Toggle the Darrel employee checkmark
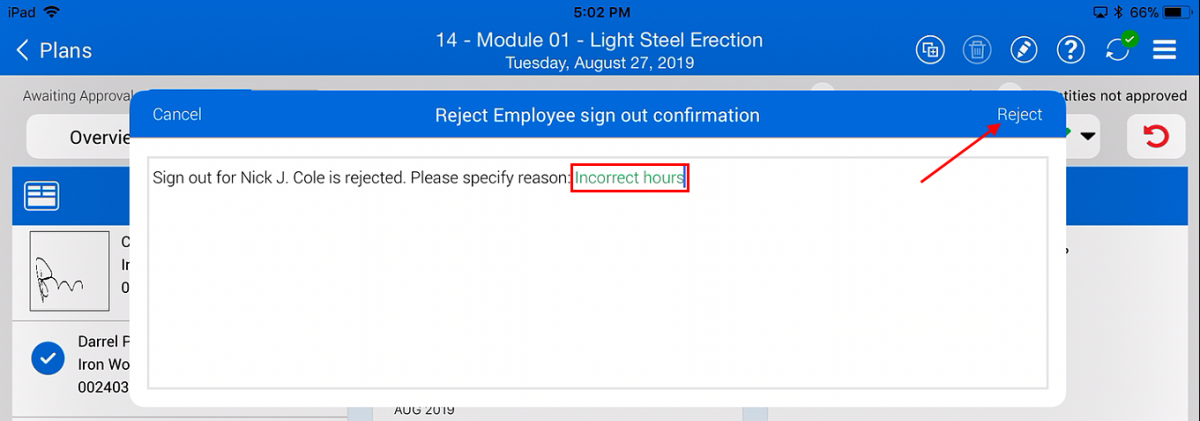This screenshot has height=421, width=1200. [x=48, y=359]
